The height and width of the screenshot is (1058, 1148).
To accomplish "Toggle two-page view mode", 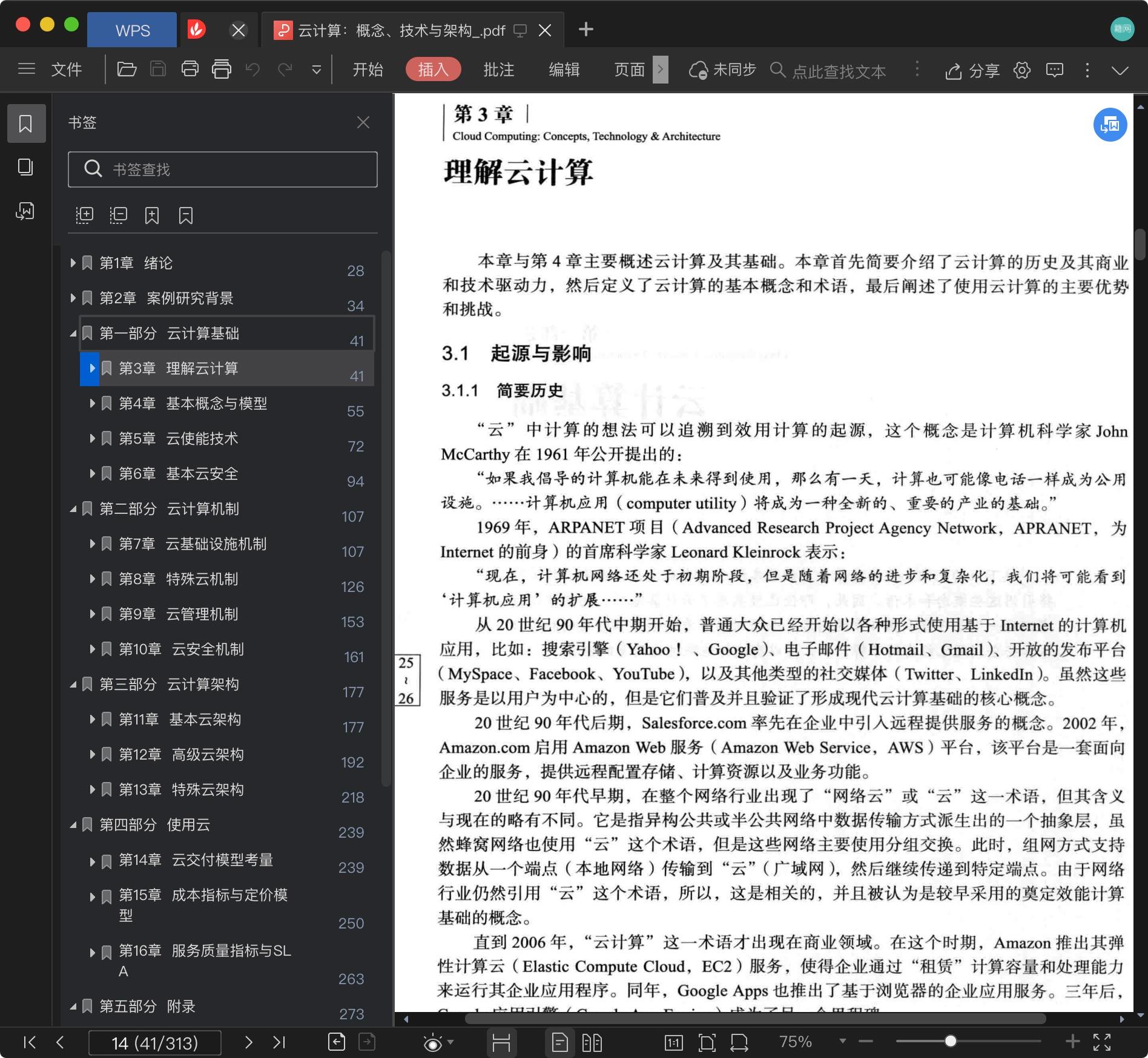I will point(592,1042).
